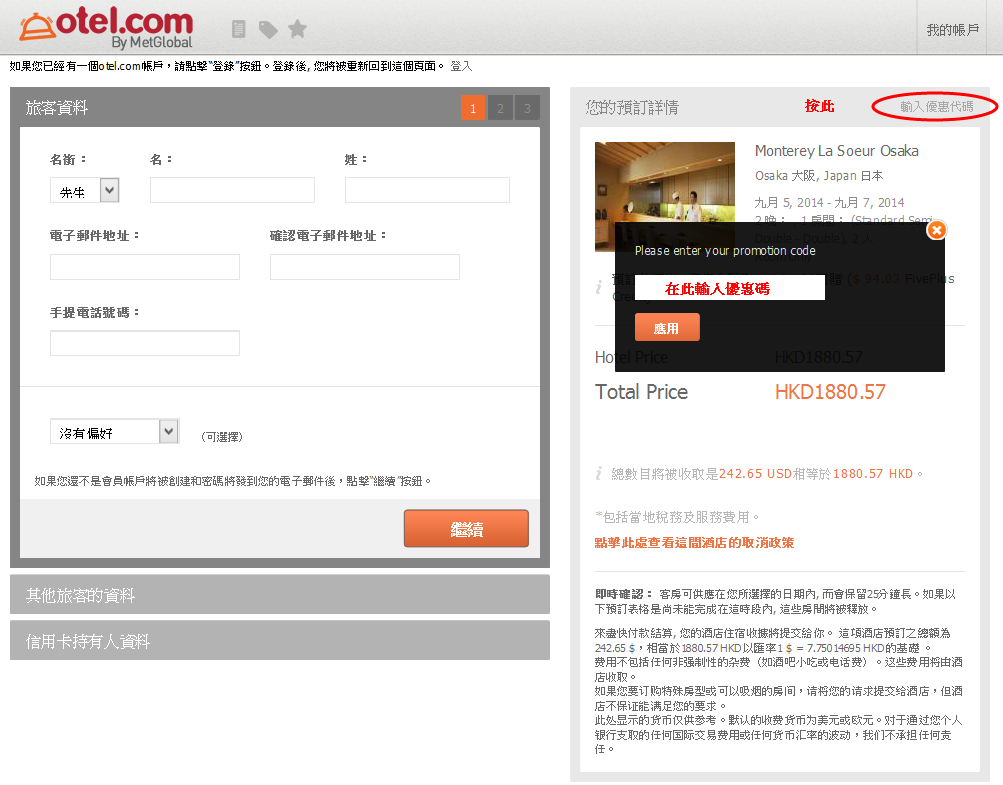1003x785 pixels.
Task: Click the orange 繼續 continue button
Action: (x=466, y=528)
